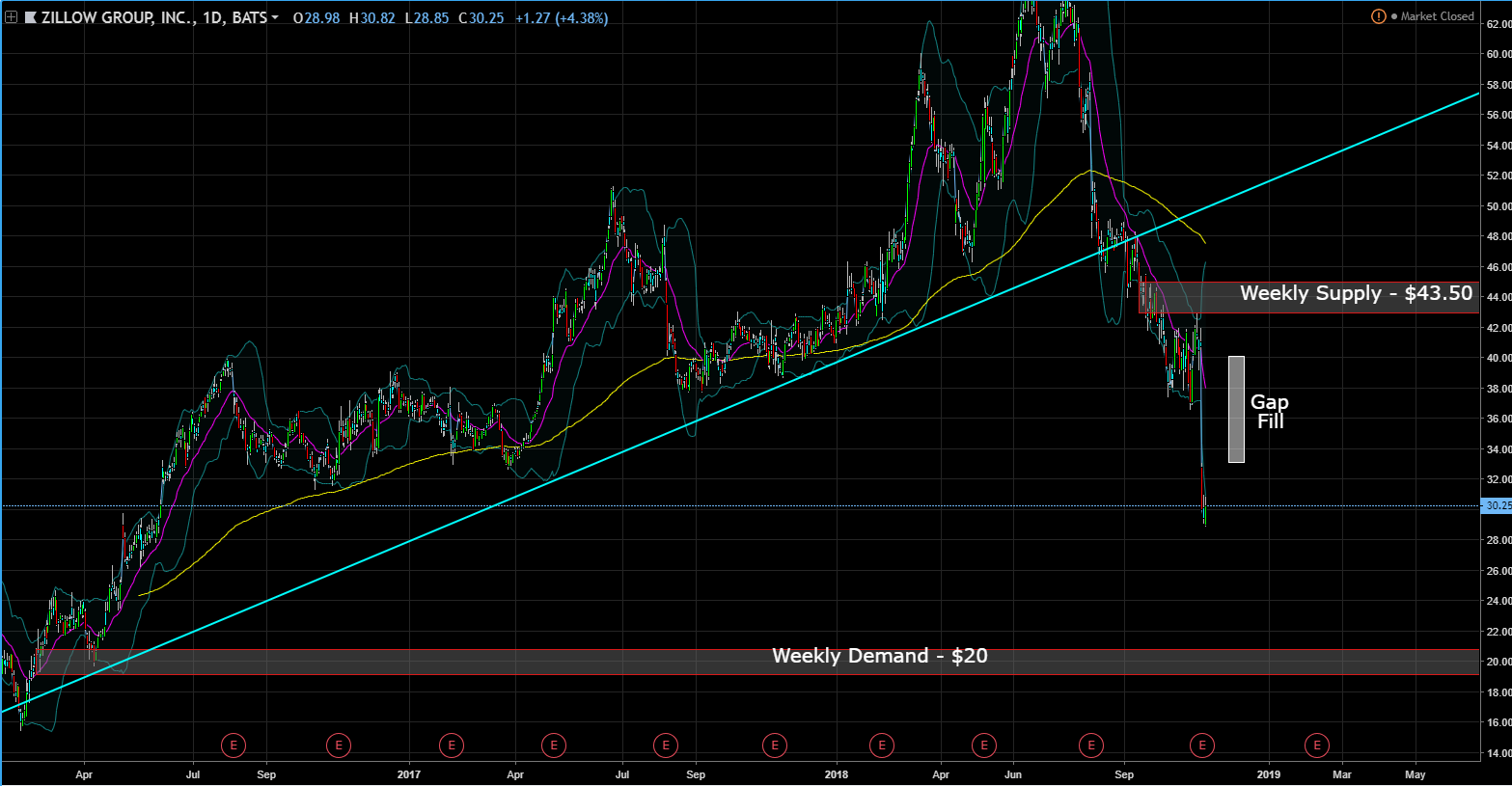Click the earnings marker between Sep 2018 and 2019

coord(1202,745)
